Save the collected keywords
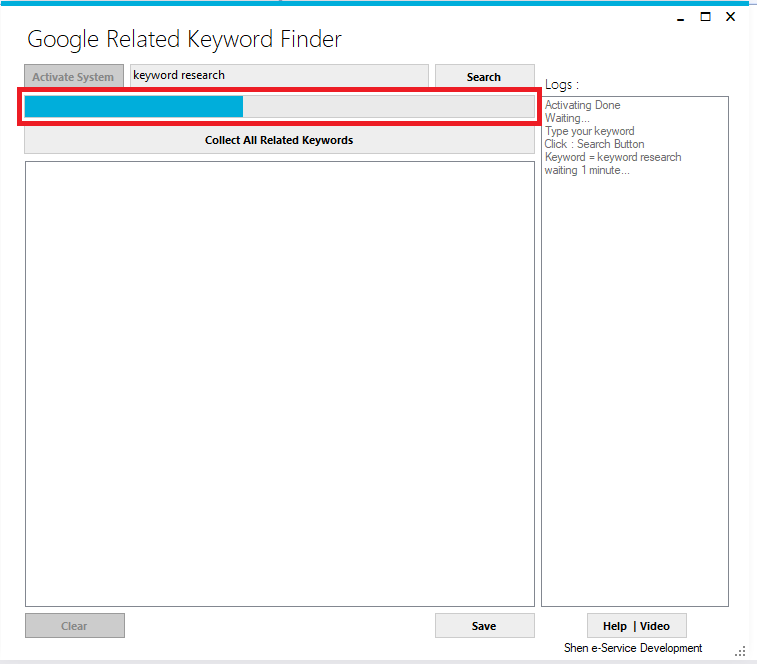Viewport: 757px width, 664px height. tap(484, 626)
